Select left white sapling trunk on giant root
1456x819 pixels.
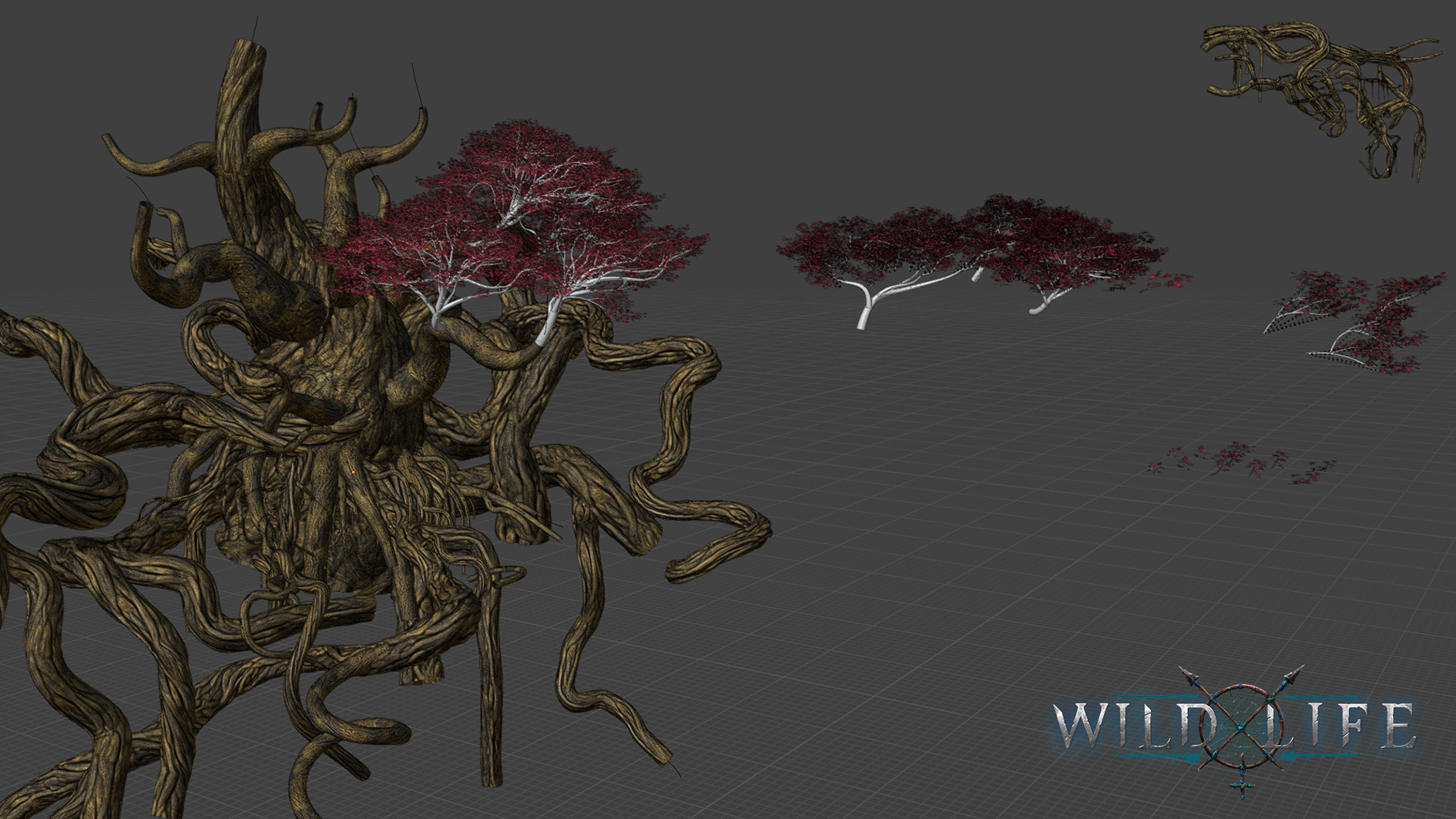(439, 308)
